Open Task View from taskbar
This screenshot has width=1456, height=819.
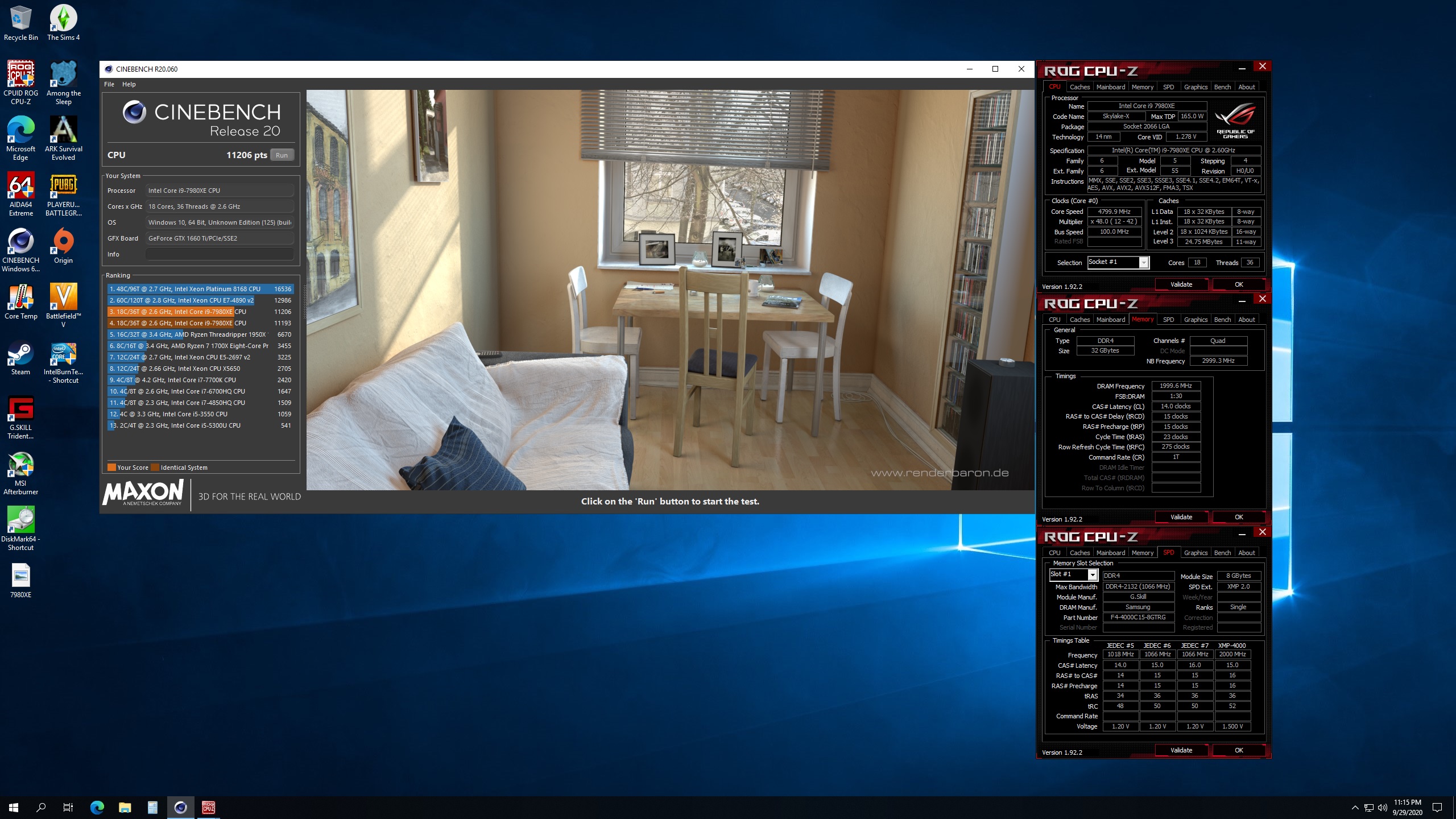point(68,807)
